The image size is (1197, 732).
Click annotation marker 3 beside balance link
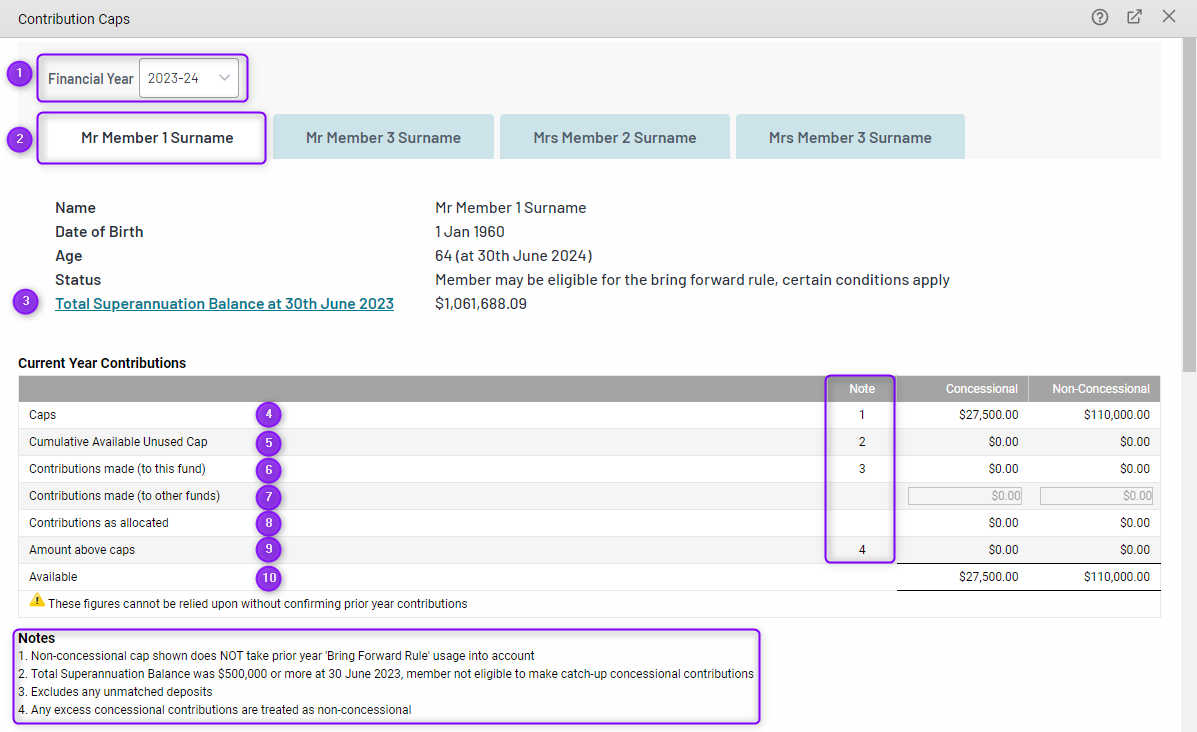(27, 303)
